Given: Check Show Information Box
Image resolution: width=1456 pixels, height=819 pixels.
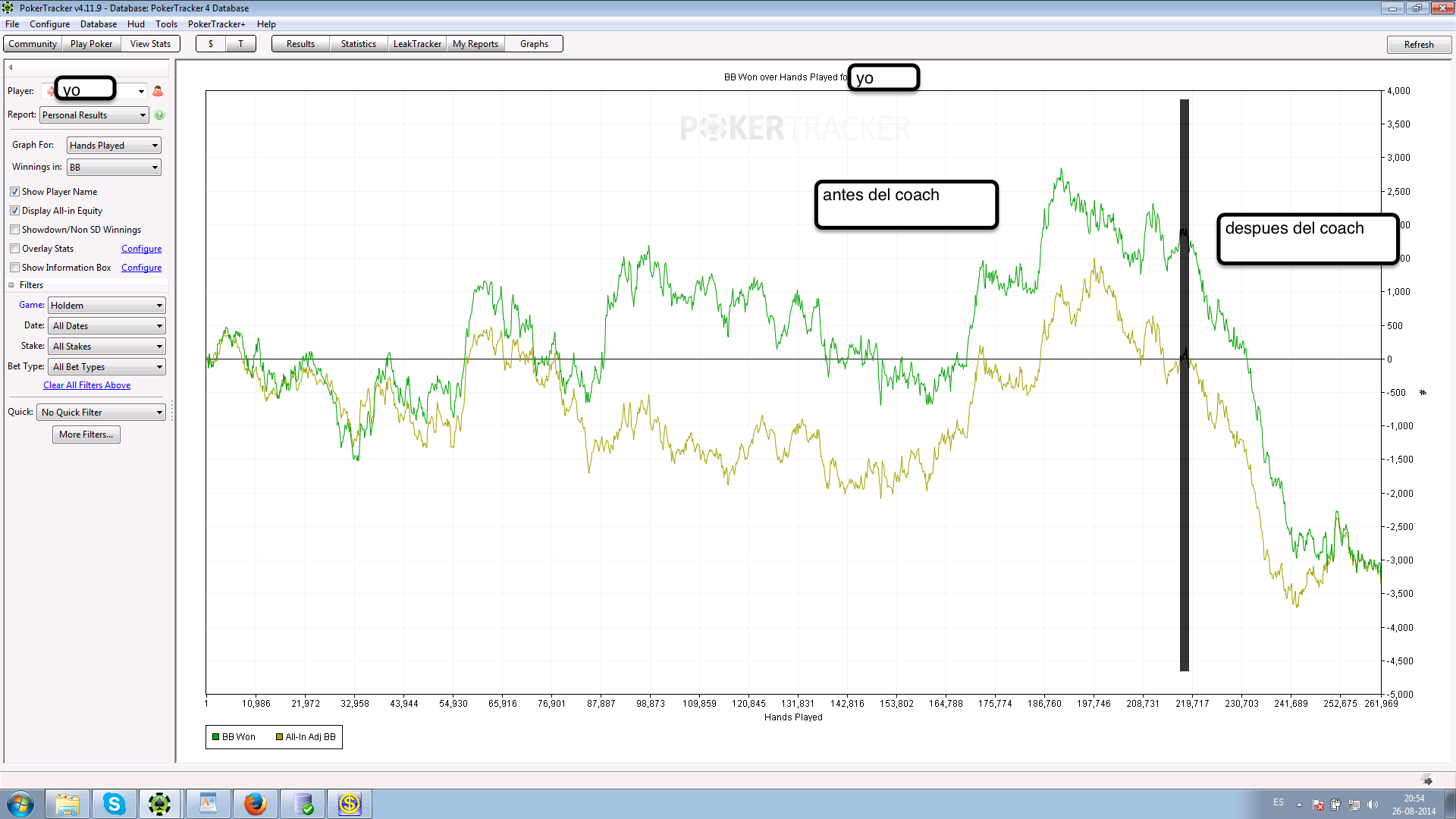Looking at the screenshot, I should [14, 268].
